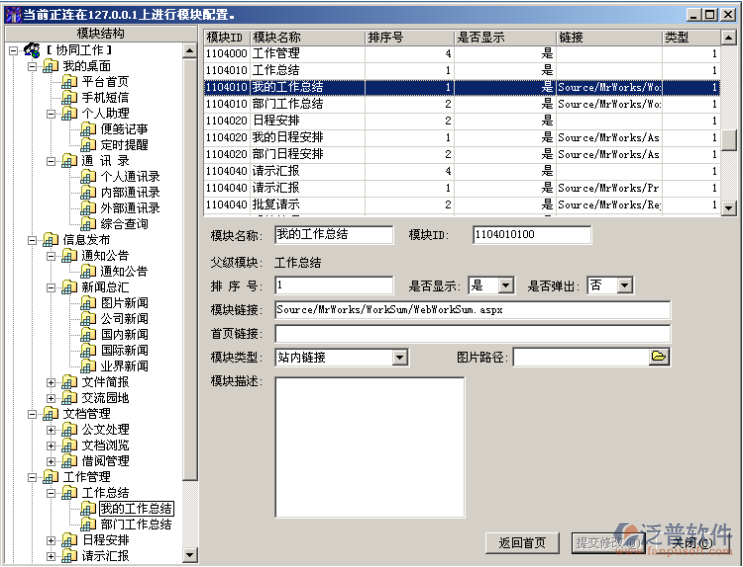
Task: Click the 综合查询 folder icon
Action: 88,224
